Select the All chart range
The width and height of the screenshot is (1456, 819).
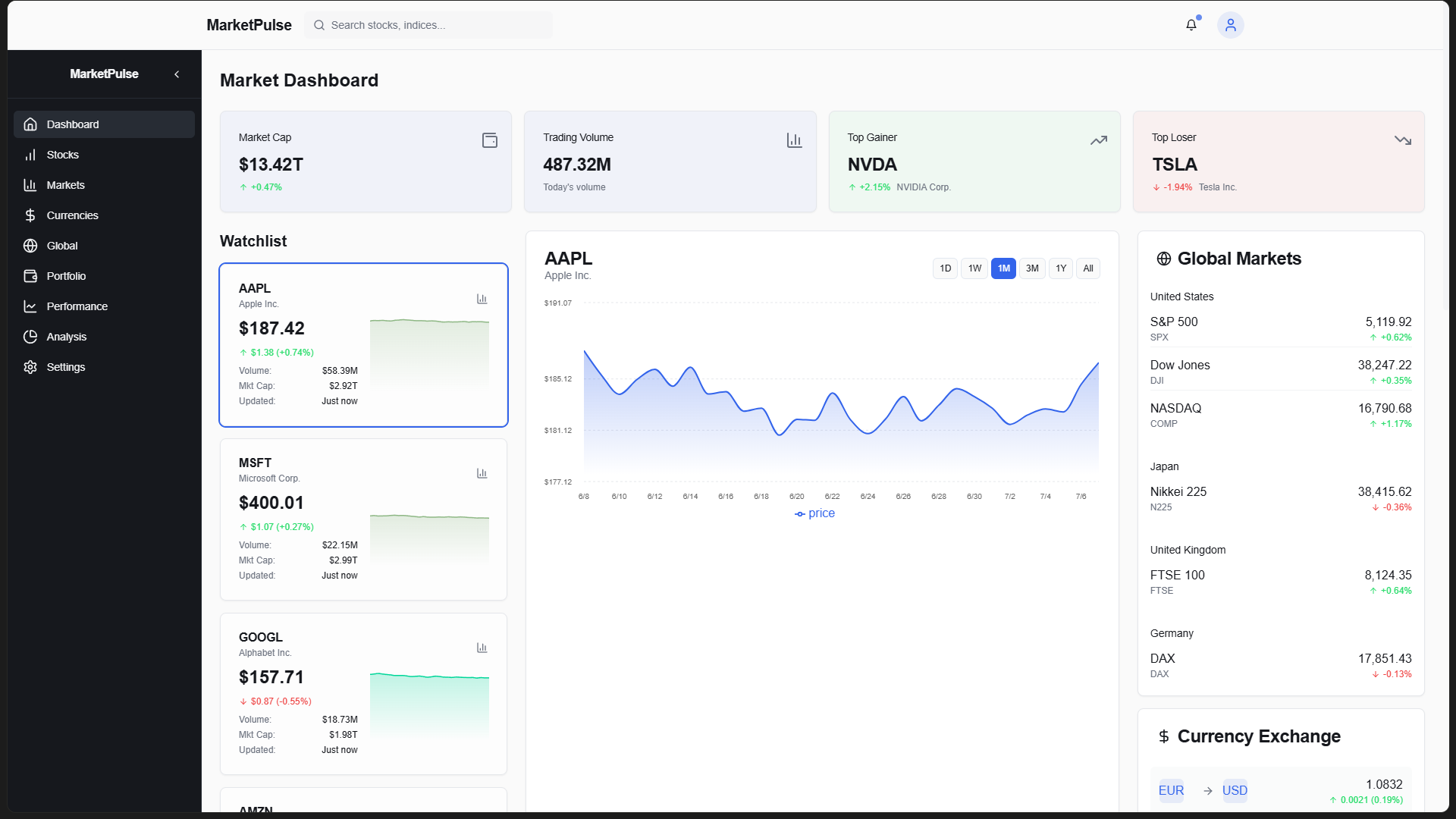tap(1088, 268)
